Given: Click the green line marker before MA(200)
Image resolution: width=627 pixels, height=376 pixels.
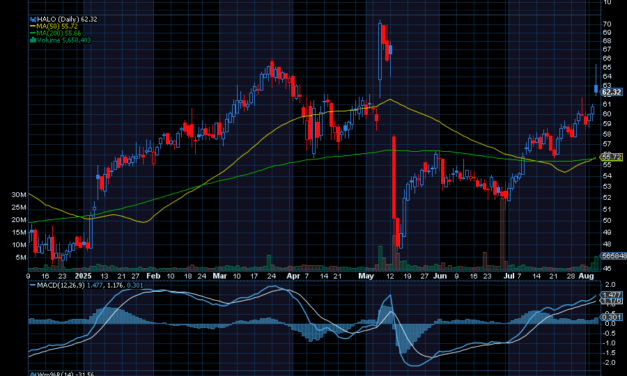Looking at the screenshot, I should [33, 33].
